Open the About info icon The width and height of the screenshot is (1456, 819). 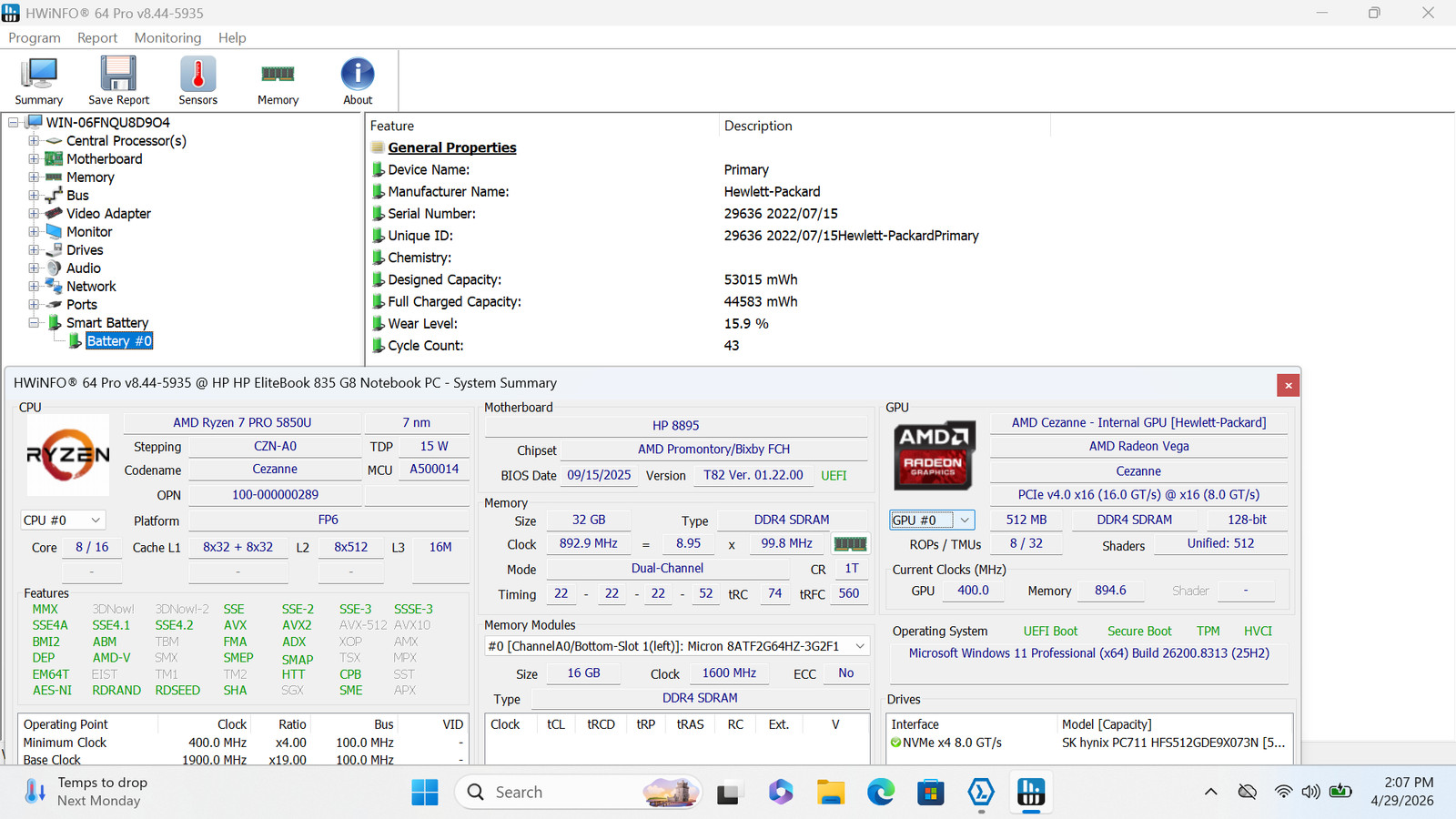click(358, 81)
